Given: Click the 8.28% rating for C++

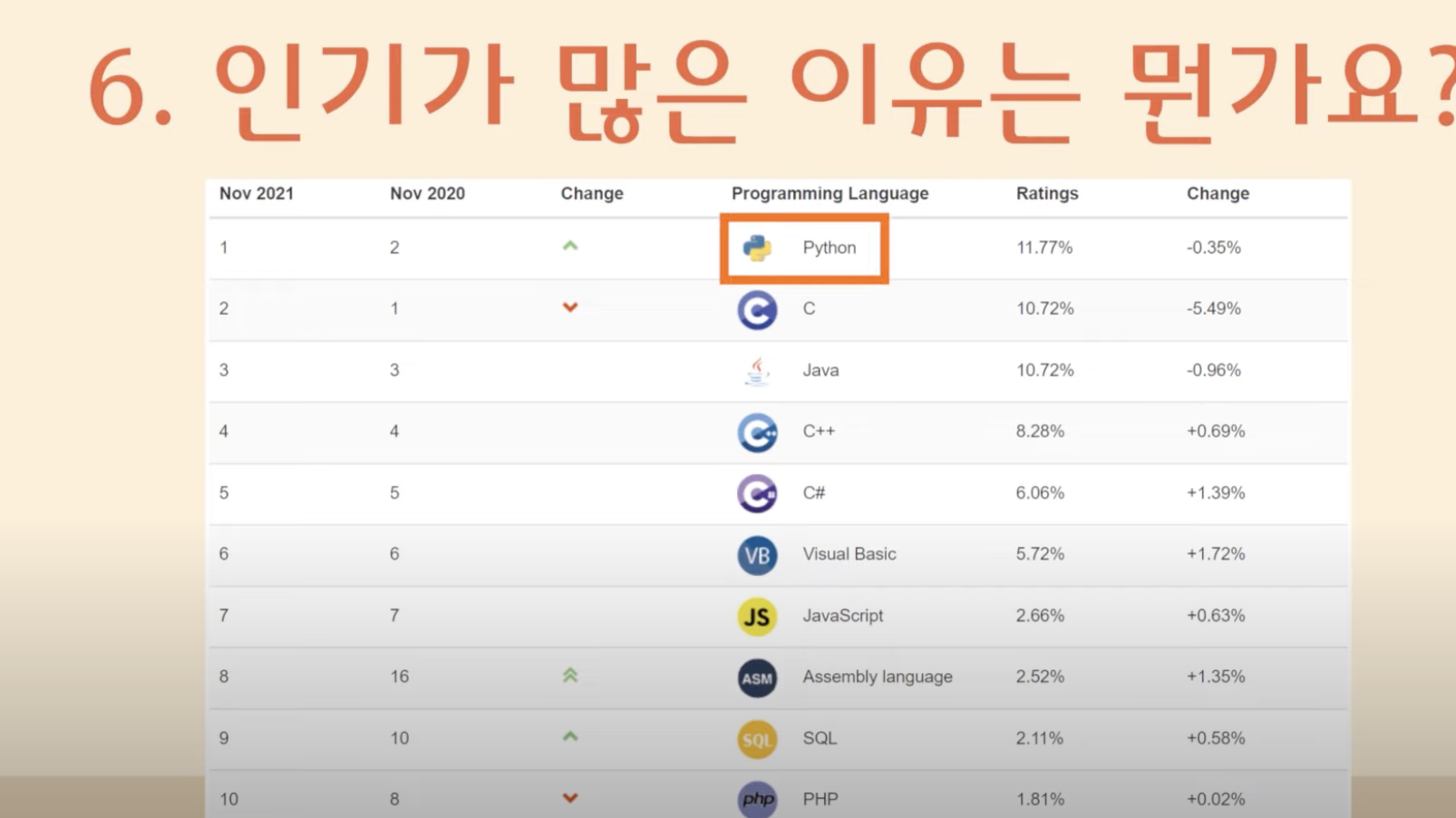Looking at the screenshot, I should (x=1040, y=432).
